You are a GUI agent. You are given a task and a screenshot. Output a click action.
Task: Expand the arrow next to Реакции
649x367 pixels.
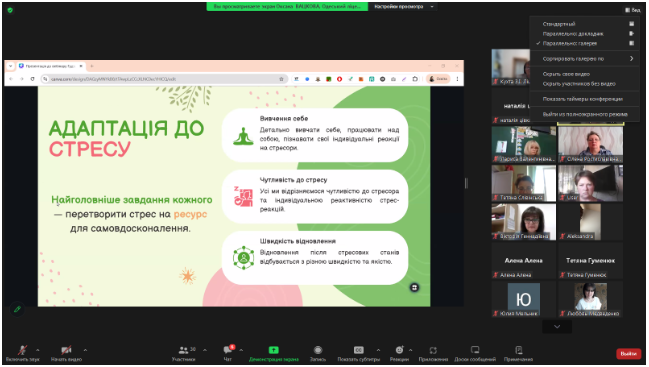point(411,350)
